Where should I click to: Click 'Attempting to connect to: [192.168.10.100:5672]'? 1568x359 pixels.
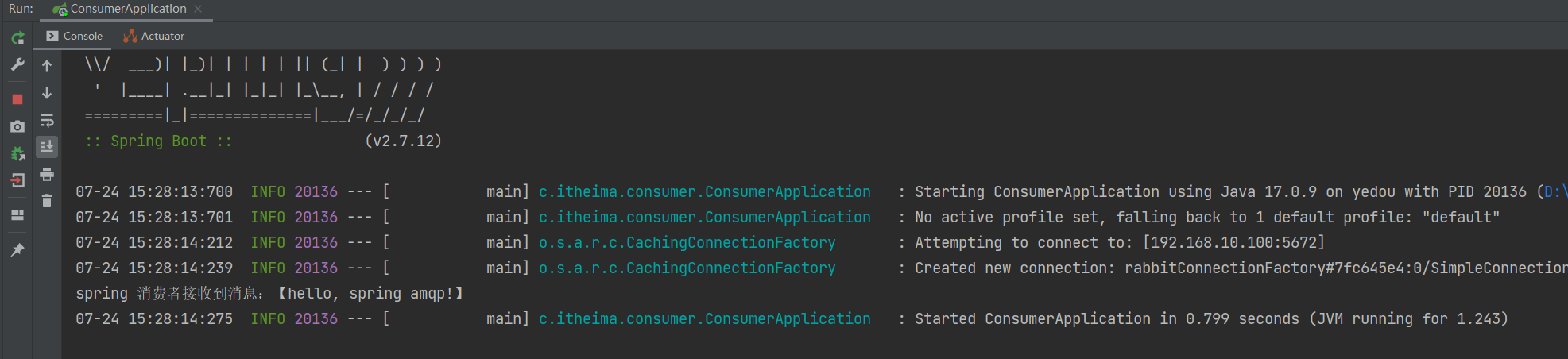click(1120, 242)
